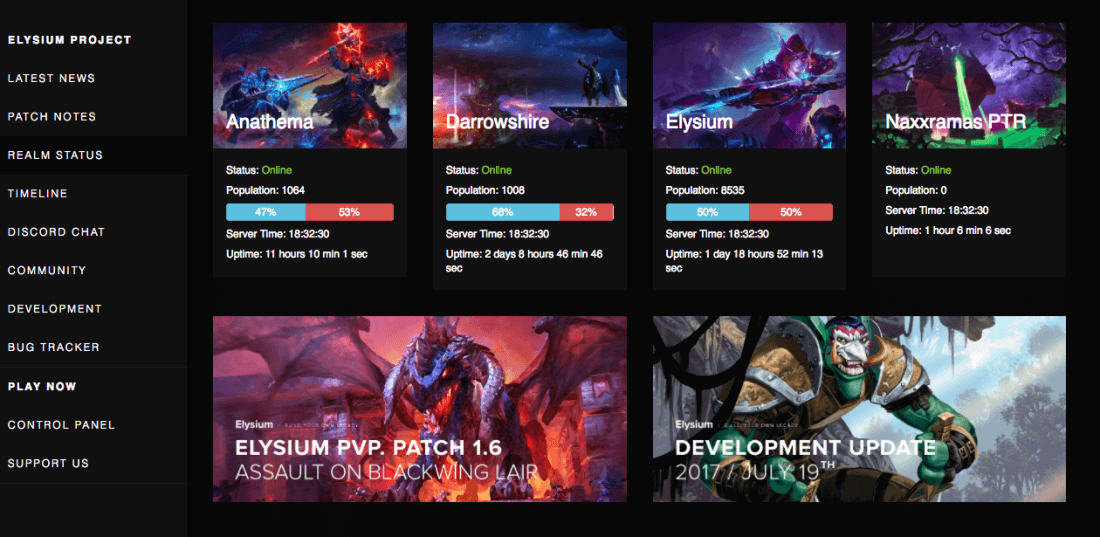1100x537 pixels.
Task: Open the Development page
Action: pos(55,309)
